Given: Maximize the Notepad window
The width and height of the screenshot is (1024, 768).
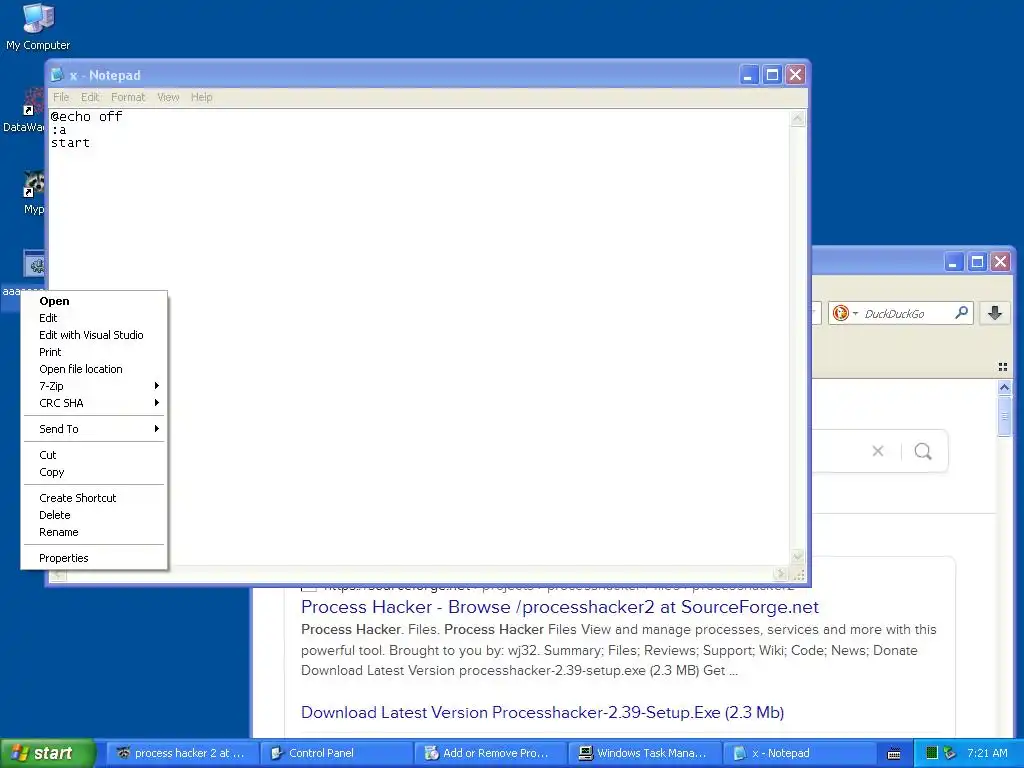Looking at the screenshot, I should pyautogui.click(x=772, y=75).
